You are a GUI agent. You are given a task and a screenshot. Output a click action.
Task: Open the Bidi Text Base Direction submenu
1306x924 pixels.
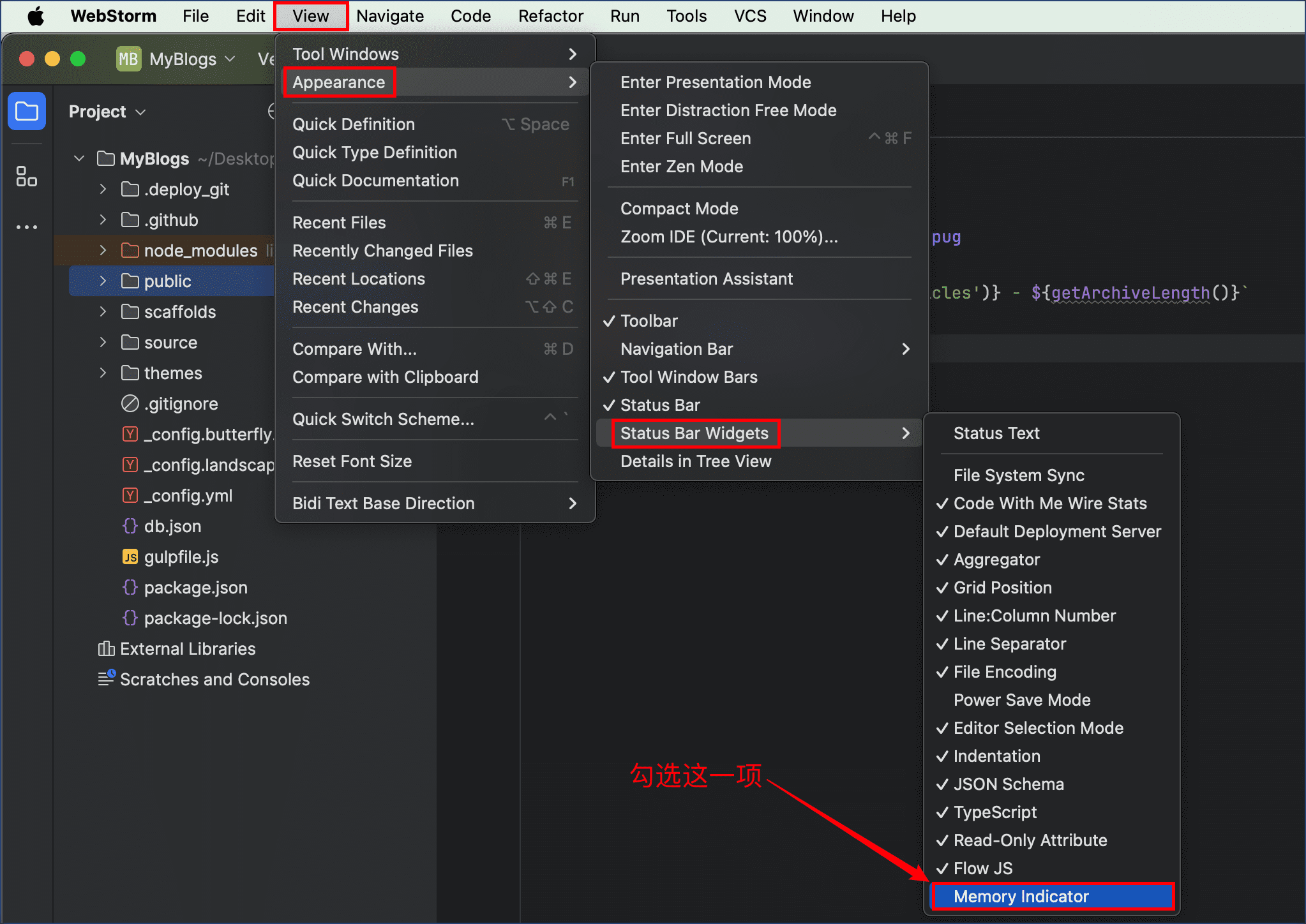point(435,503)
